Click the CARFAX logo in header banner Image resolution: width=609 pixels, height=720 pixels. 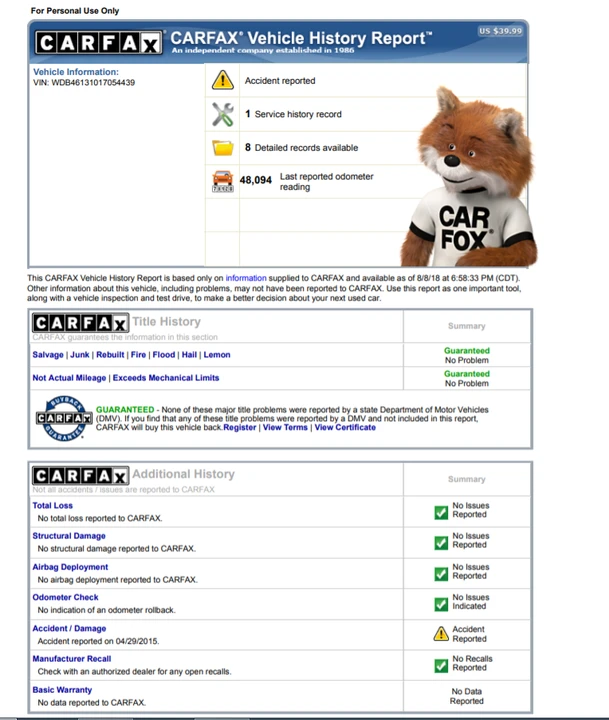[x=99, y=43]
